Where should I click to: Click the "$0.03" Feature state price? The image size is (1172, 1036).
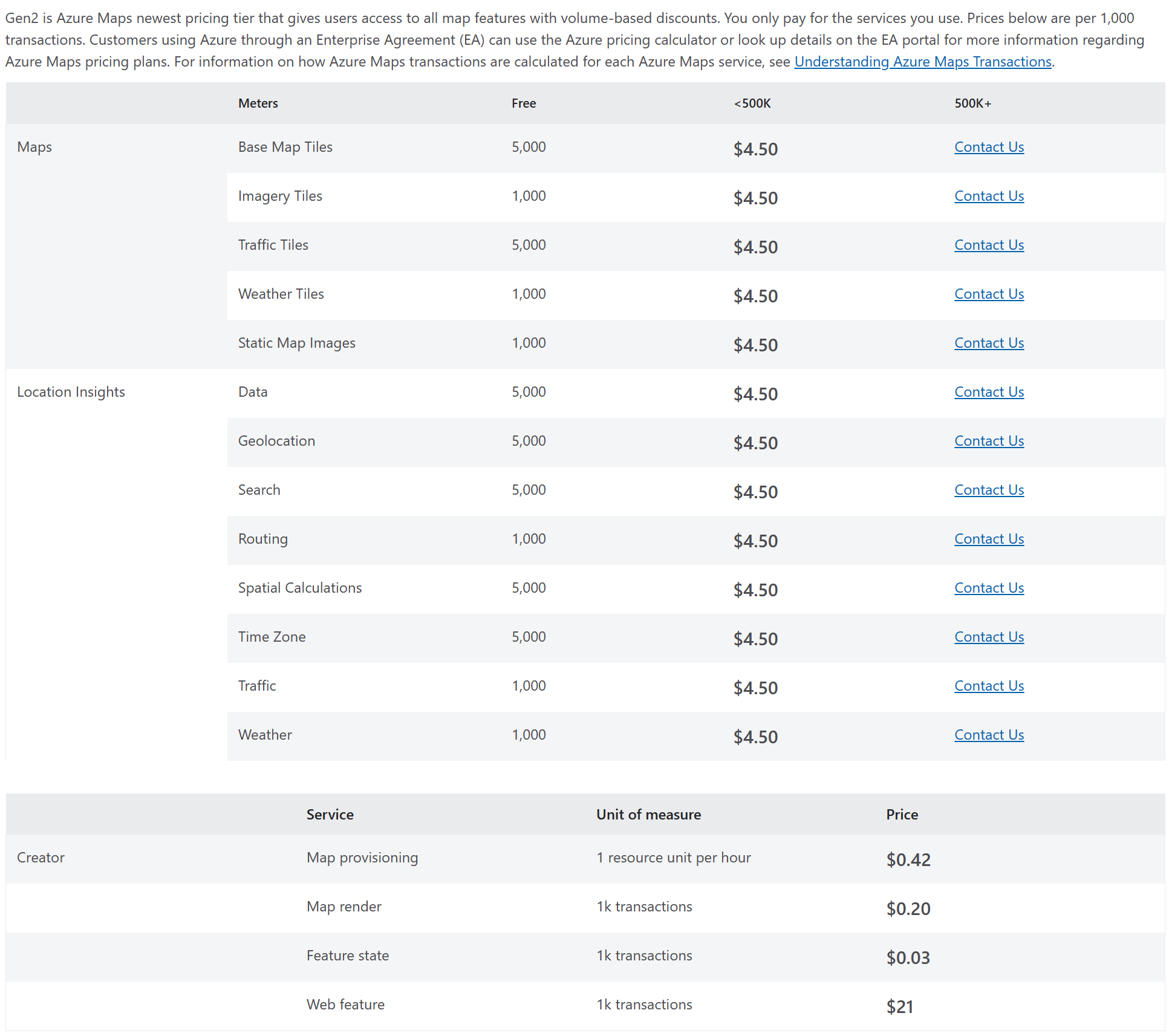coord(908,957)
